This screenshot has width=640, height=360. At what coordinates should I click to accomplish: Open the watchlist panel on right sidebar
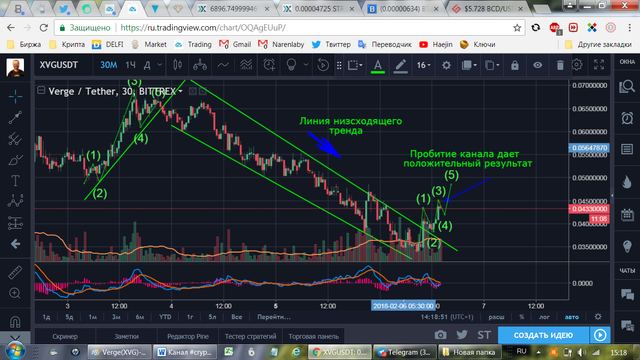[627, 87]
